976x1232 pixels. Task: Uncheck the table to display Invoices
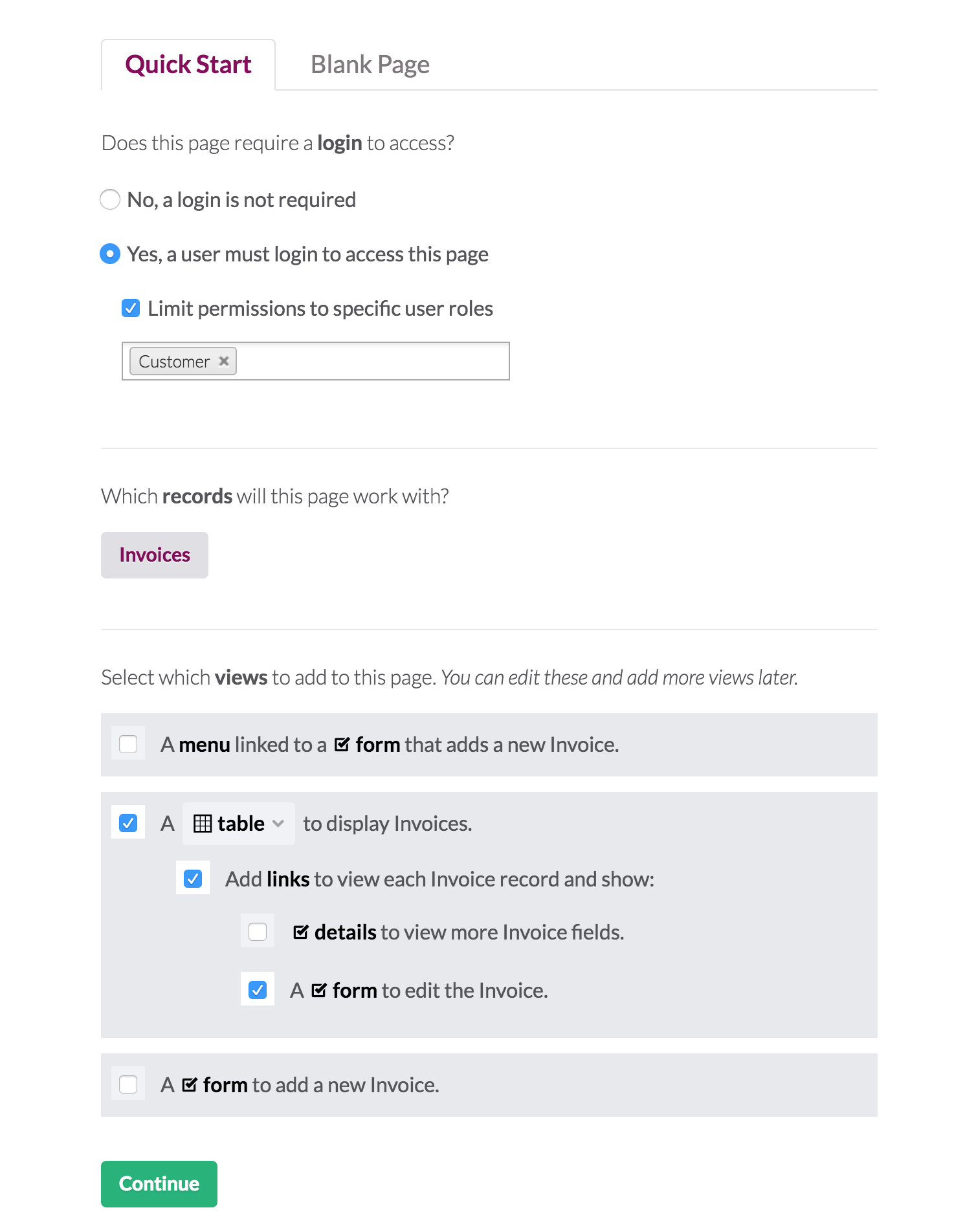[128, 824]
